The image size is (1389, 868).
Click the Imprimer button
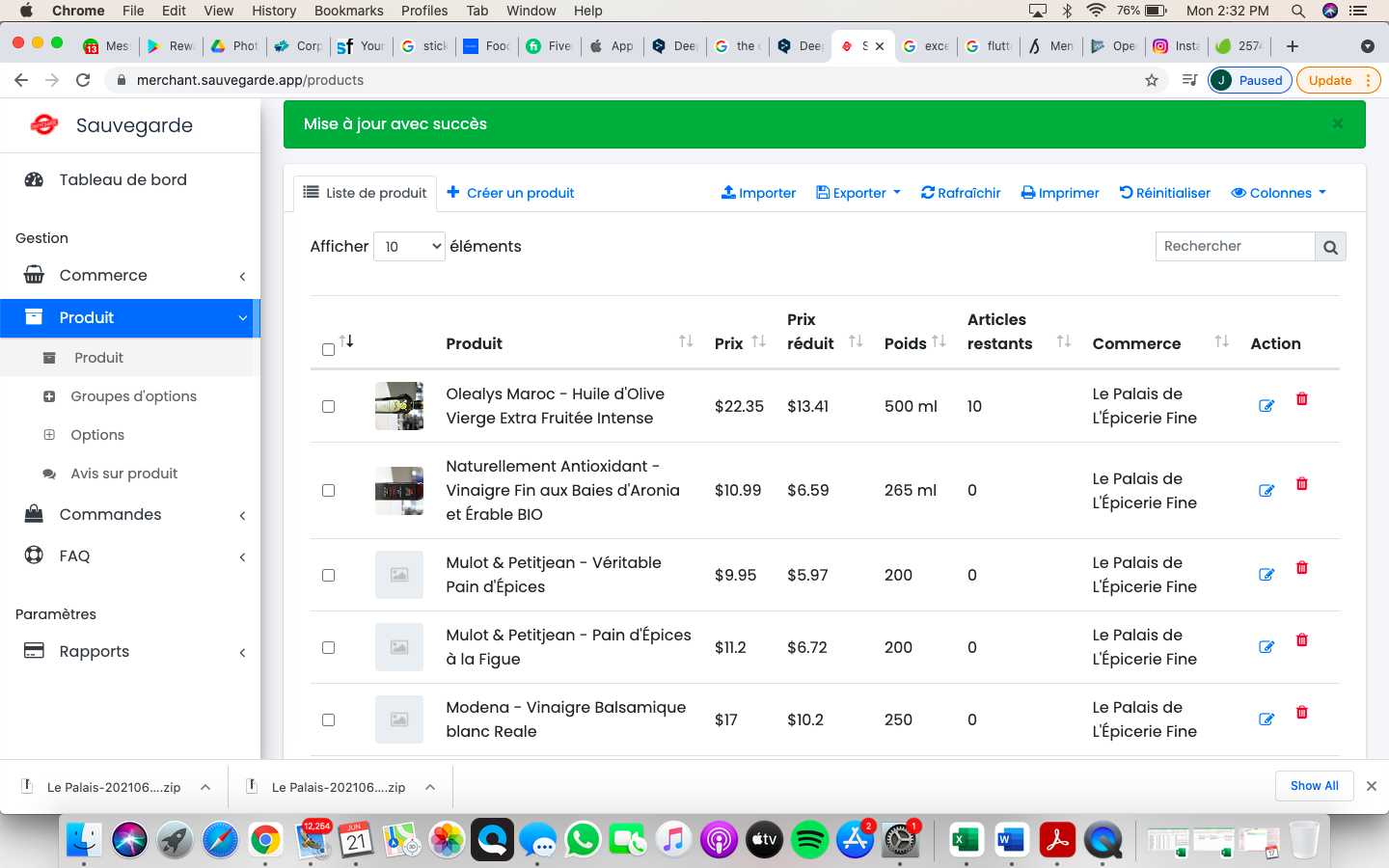(x=1060, y=193)
